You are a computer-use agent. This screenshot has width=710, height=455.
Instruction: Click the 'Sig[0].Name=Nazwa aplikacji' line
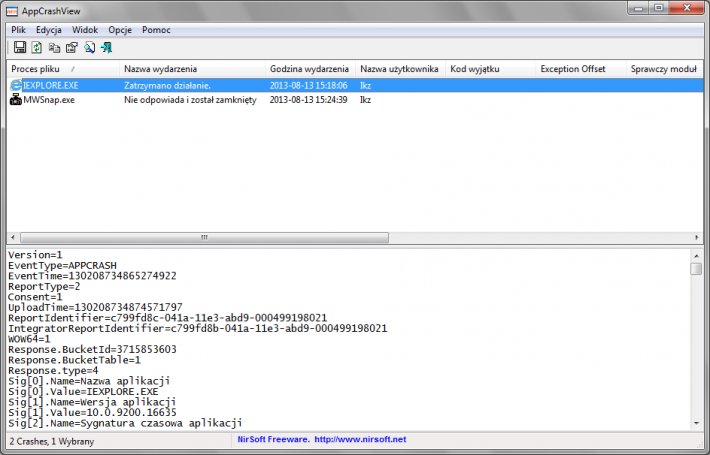click(x=89, y=381)
